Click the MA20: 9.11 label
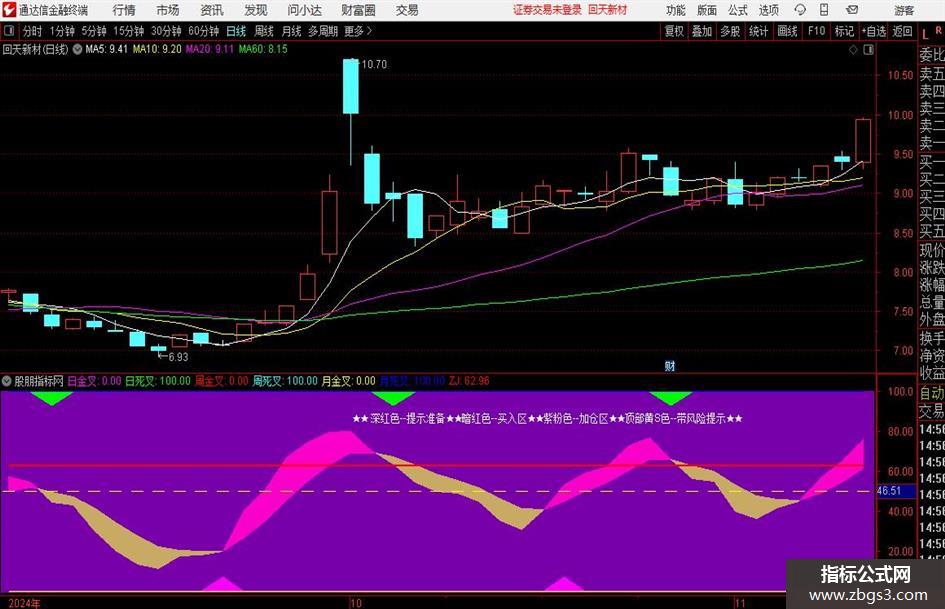 [209, 49]
